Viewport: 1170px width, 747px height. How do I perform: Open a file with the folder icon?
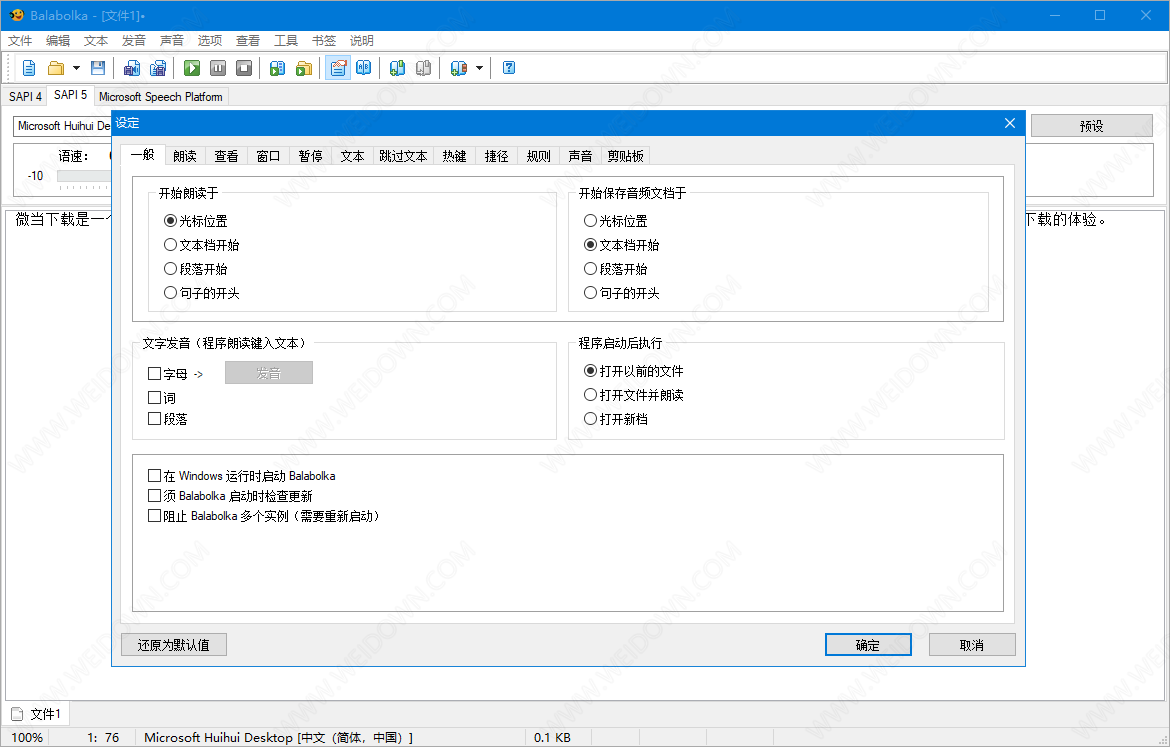click(56, 69)
